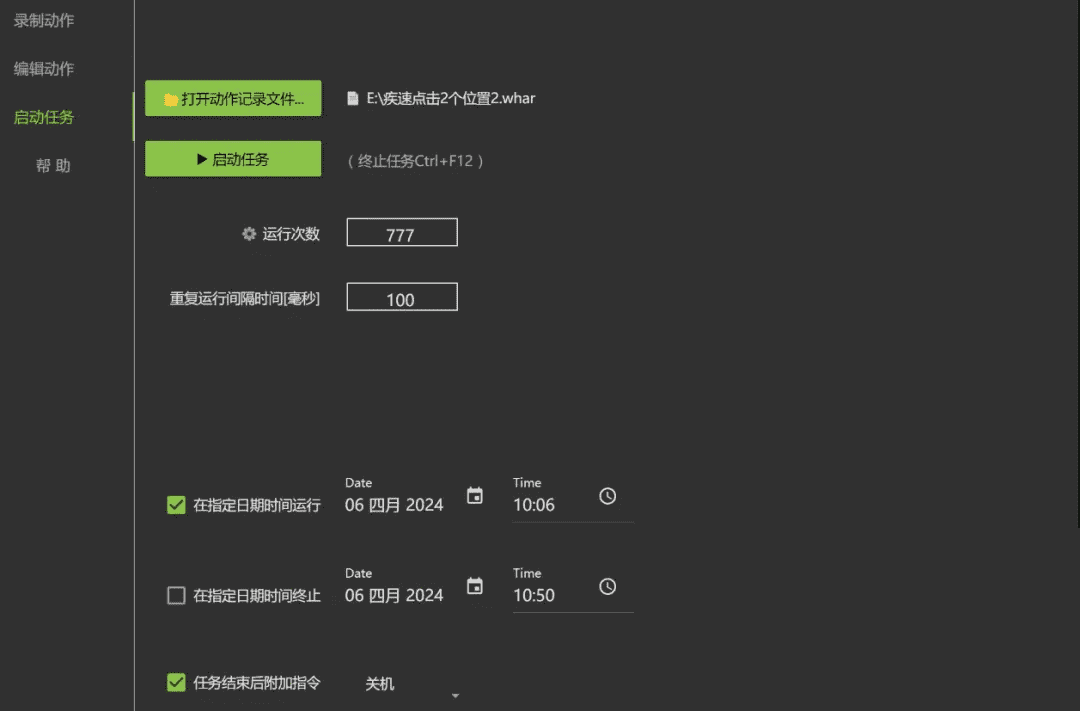Expand the 关机 command dropdown arrow
Viewport: 1080px width, 711px height.
point(455,696)
